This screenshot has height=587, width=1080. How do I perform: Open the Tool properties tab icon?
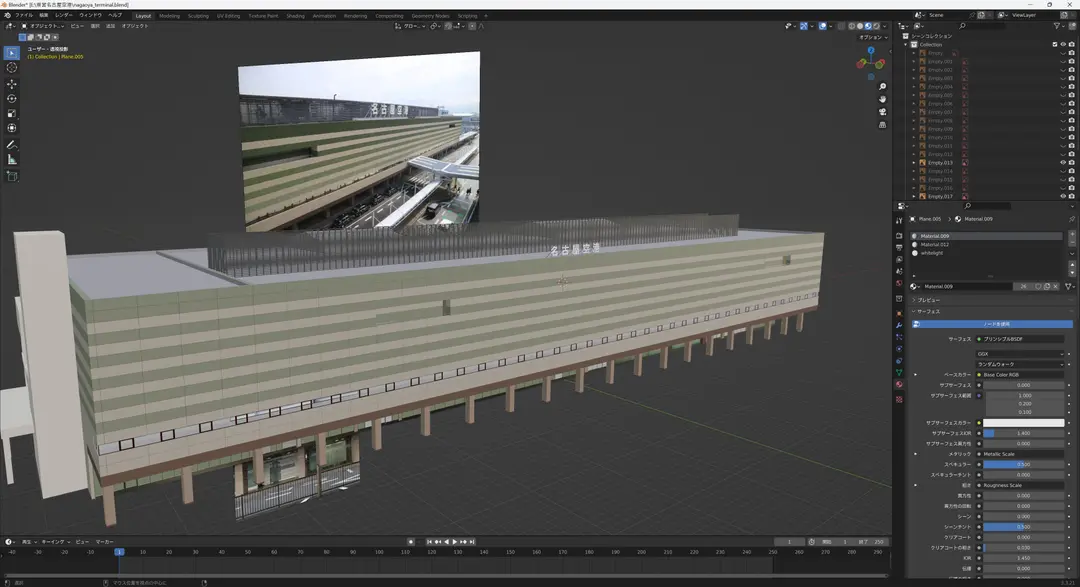(x=899, y=221)
